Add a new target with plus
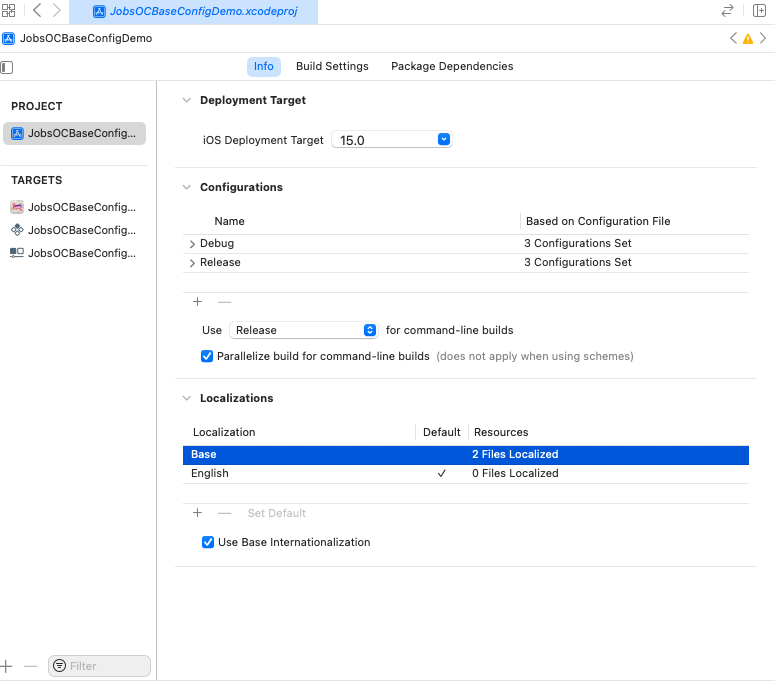The width and height of the screenshot is (775, 686). point(6,666)
